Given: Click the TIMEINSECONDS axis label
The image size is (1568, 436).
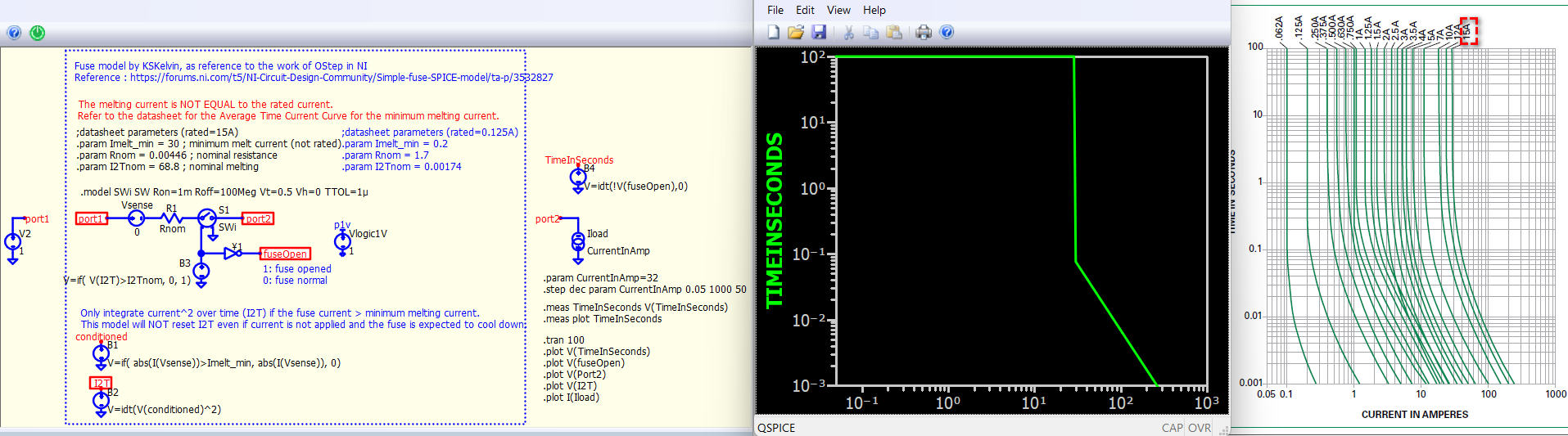Looking at the screenshot, I should (x=774, y=221).
